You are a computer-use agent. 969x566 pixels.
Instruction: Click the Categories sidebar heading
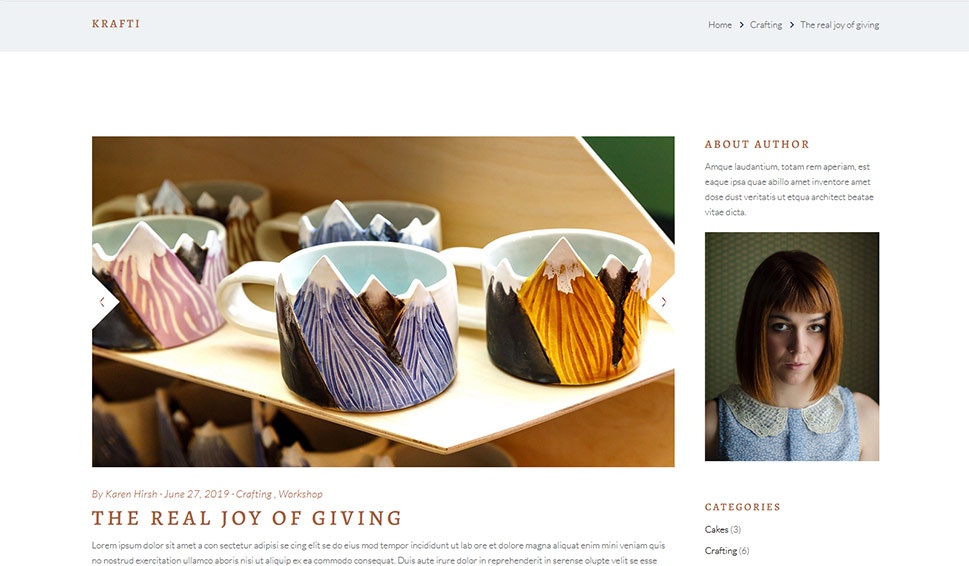pyautogui.click(x=743, y=507)
